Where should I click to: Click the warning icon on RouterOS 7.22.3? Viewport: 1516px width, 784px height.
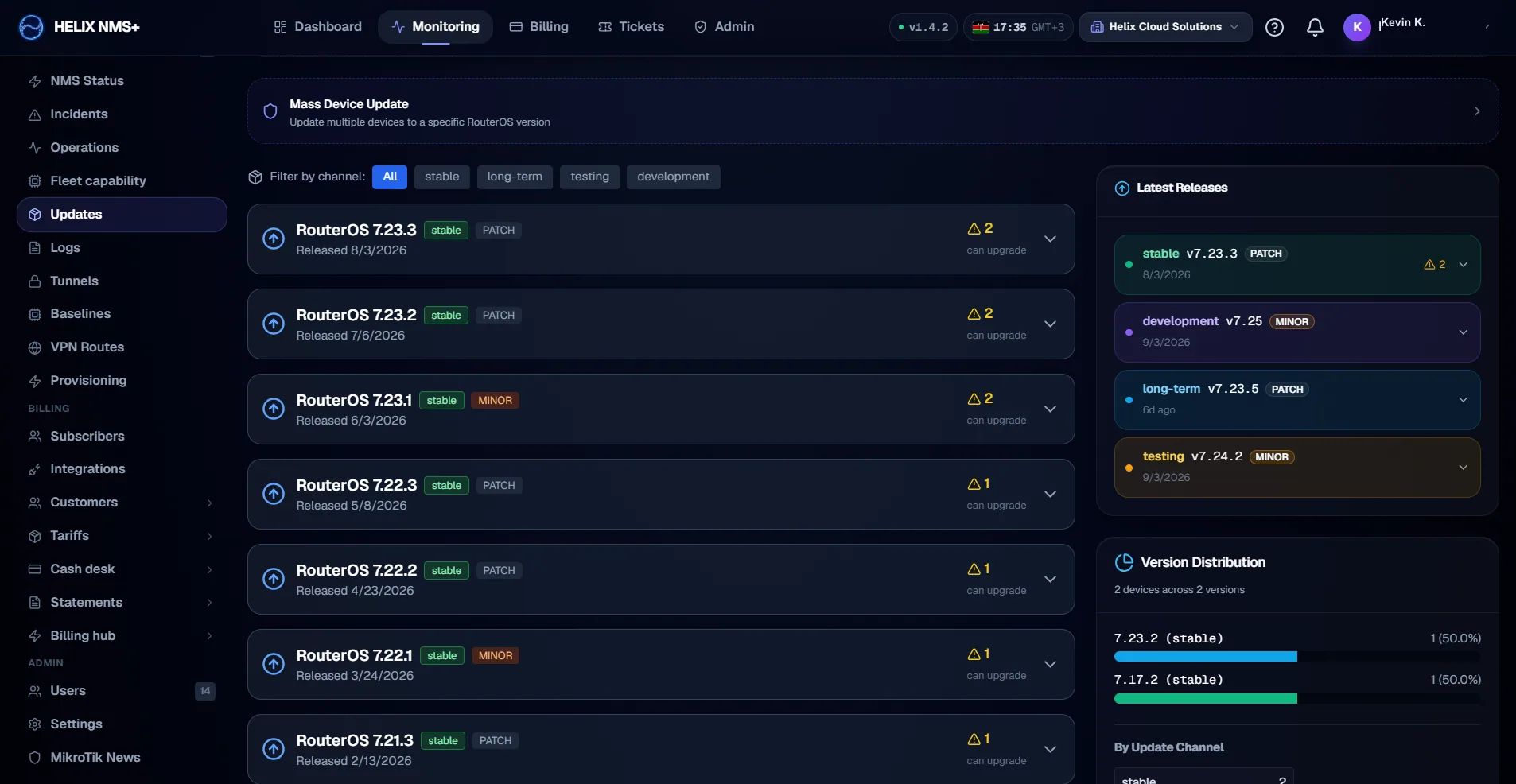click(x=974, y=484)
